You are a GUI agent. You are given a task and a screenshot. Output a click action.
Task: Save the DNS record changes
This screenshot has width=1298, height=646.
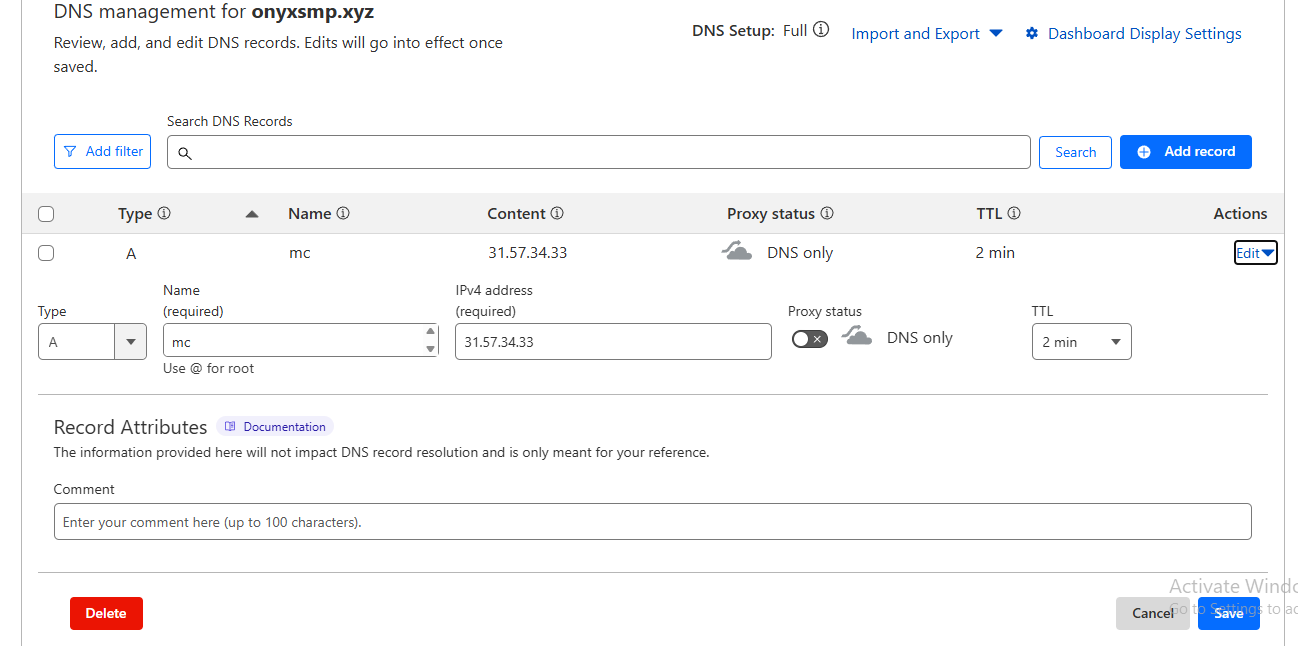point(1228,613)
